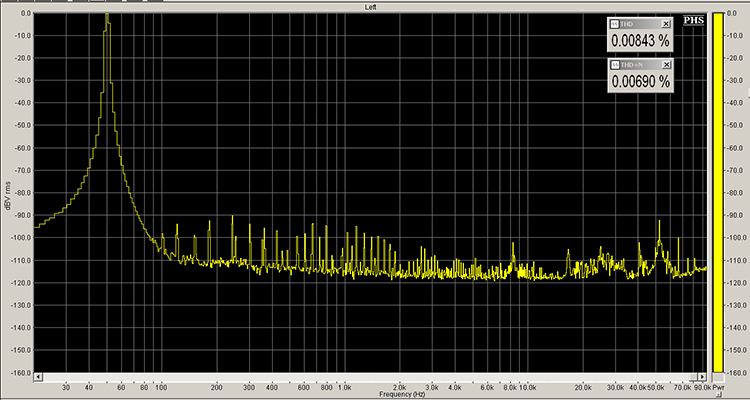The image size is (750, 400).
Task: Click the 0.00843 % THD value
Action: pos(641,41)
